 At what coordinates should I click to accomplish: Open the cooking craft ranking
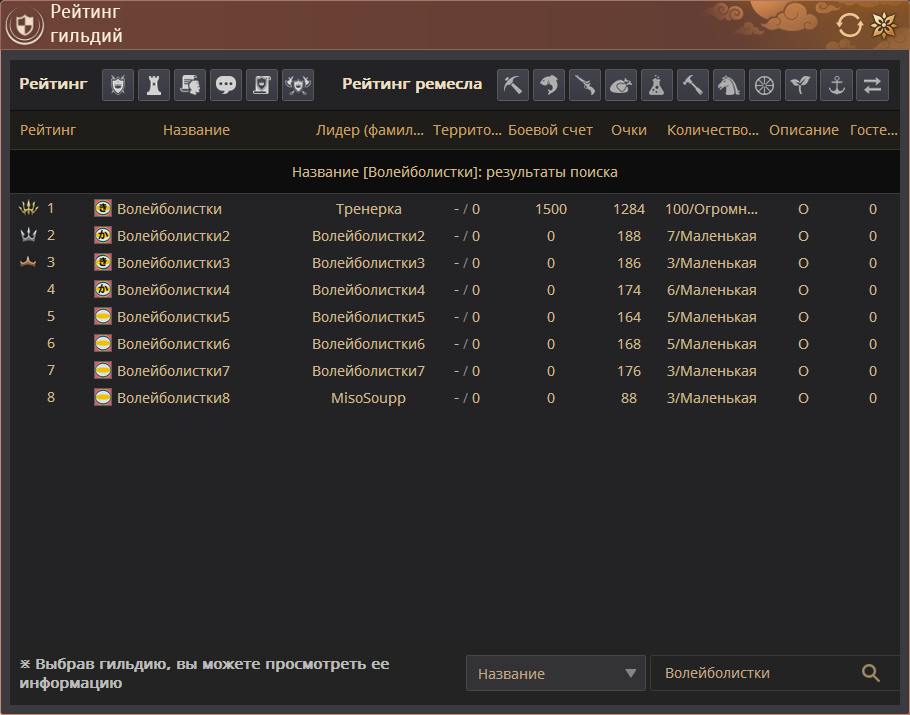[x=621, y=85]
